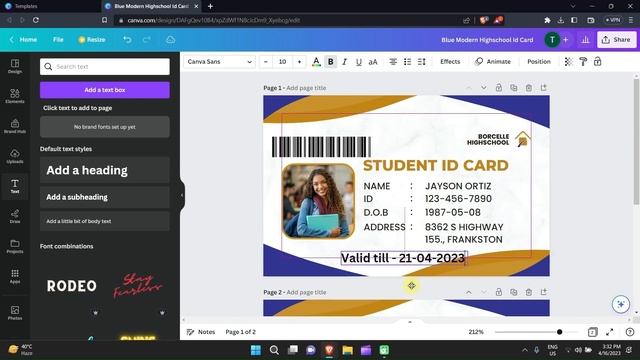The image size is (640, 360).
Task: Select the RODEO font combination
Action: click(72, 286)
